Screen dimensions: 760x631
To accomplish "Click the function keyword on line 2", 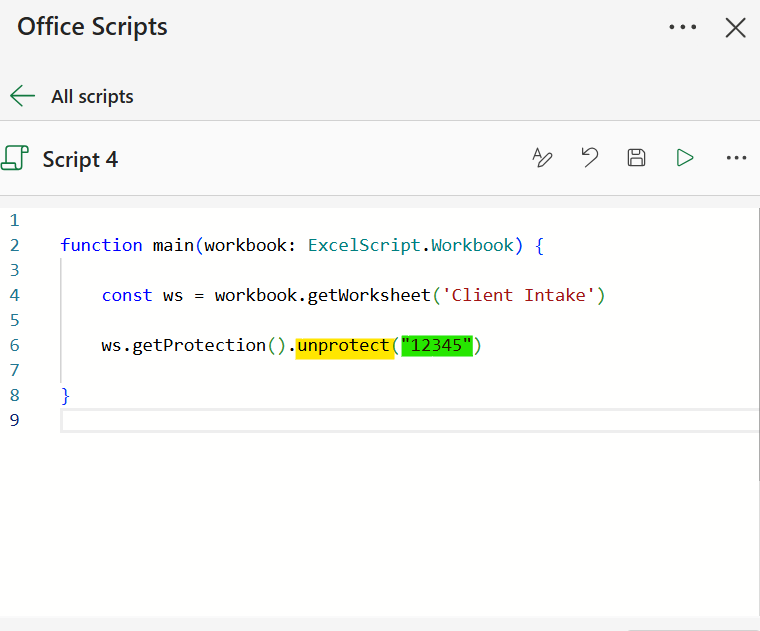I will click(101, 245).
